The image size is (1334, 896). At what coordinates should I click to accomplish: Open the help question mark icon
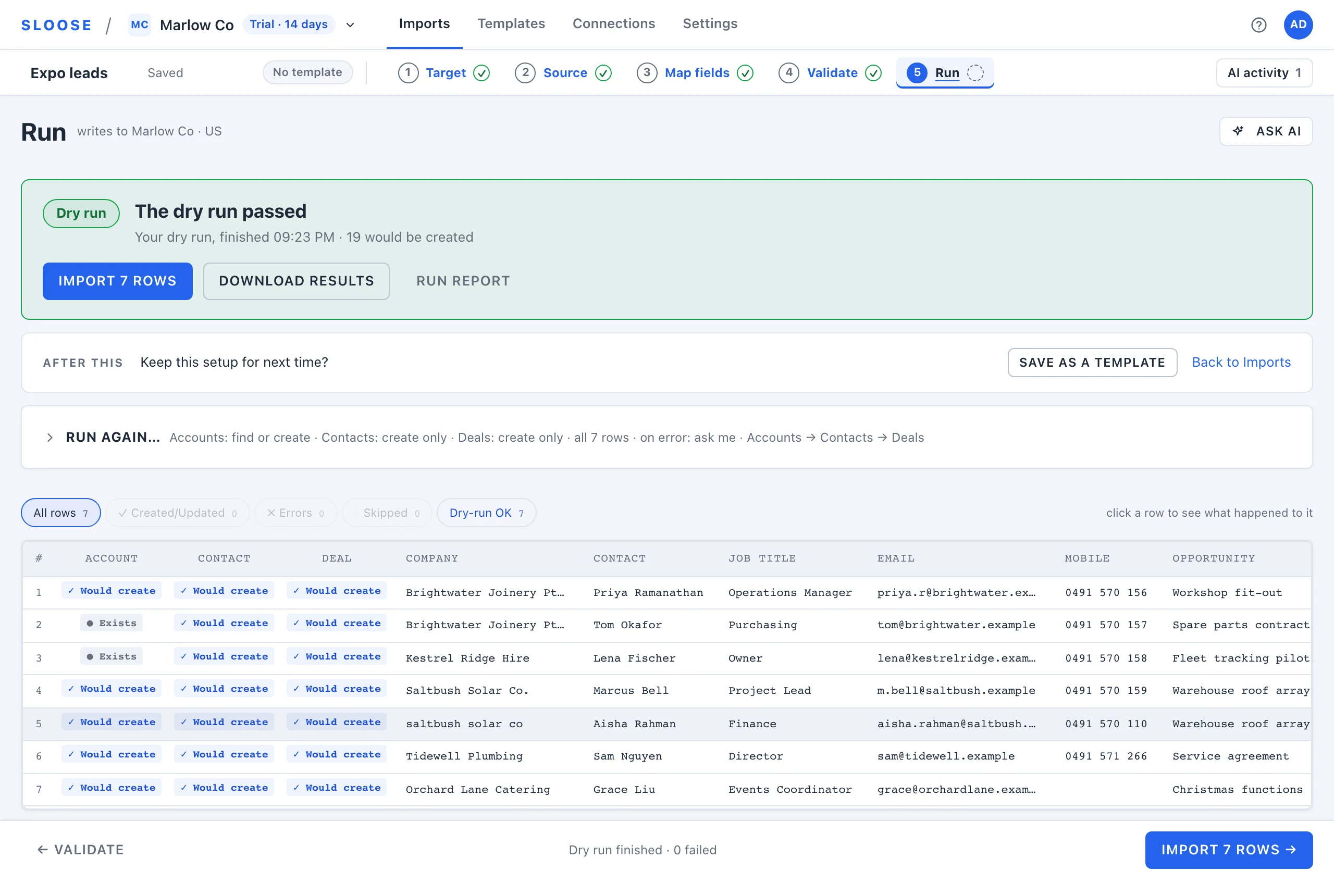[1258, 24]
